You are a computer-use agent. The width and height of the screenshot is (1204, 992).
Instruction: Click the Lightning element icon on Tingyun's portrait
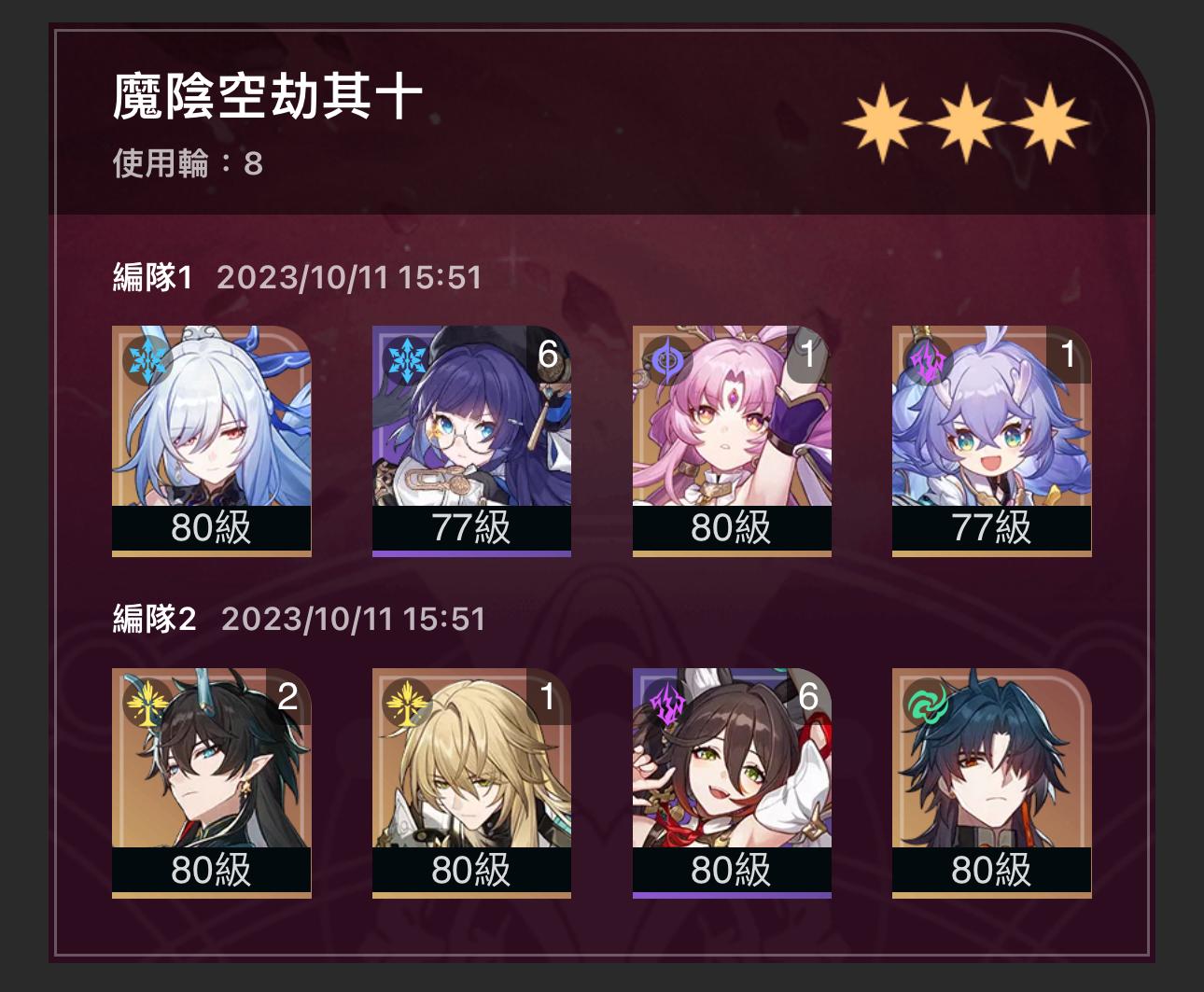tap(666, 703)
